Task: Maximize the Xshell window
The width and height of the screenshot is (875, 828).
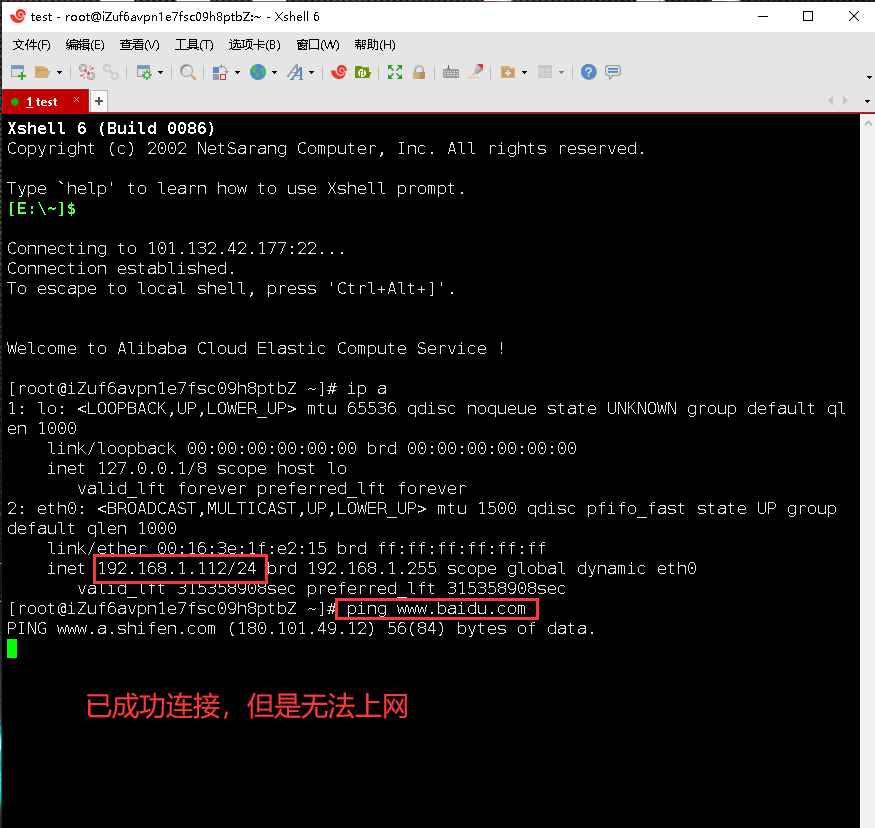Action: click(807, 16)
